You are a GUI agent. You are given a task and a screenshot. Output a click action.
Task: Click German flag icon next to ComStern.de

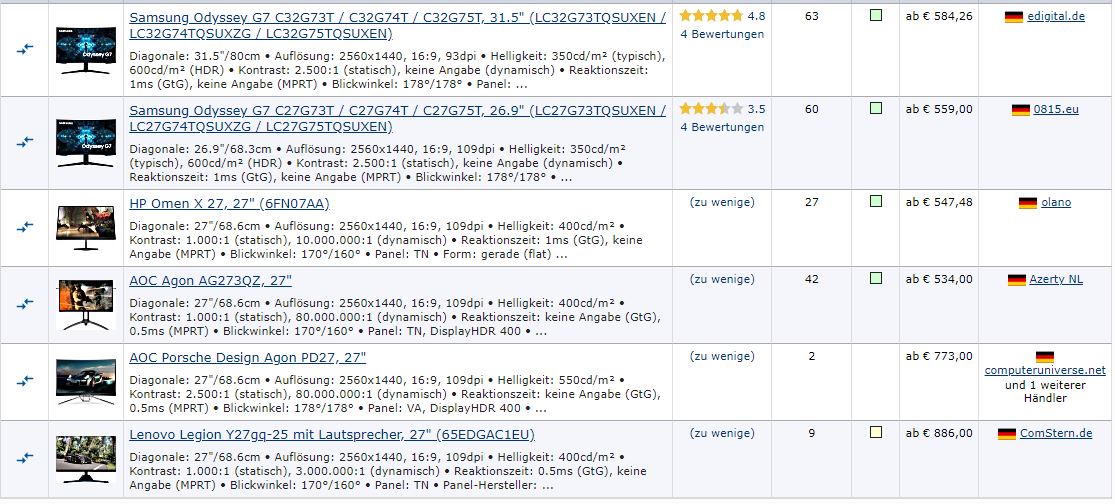click(1006, 434)
